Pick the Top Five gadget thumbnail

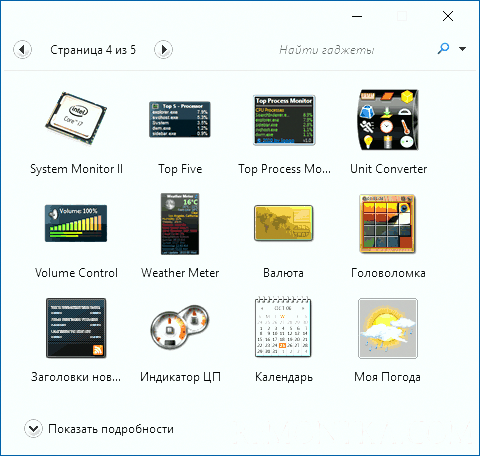click(x=180, y=119)
